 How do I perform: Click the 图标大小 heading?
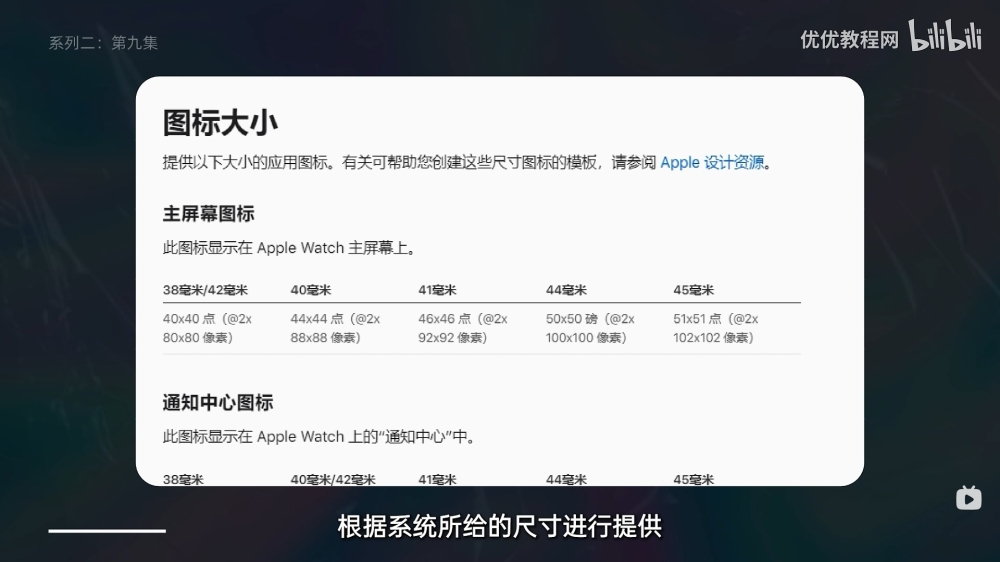[x=220, y=122]
